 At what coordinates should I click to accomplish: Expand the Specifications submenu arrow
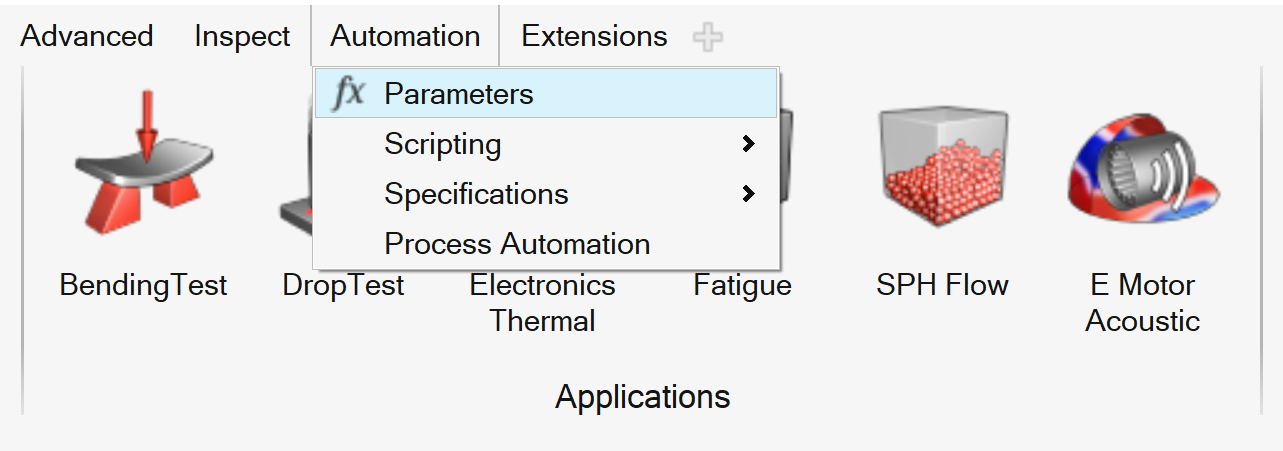point(748,194)
